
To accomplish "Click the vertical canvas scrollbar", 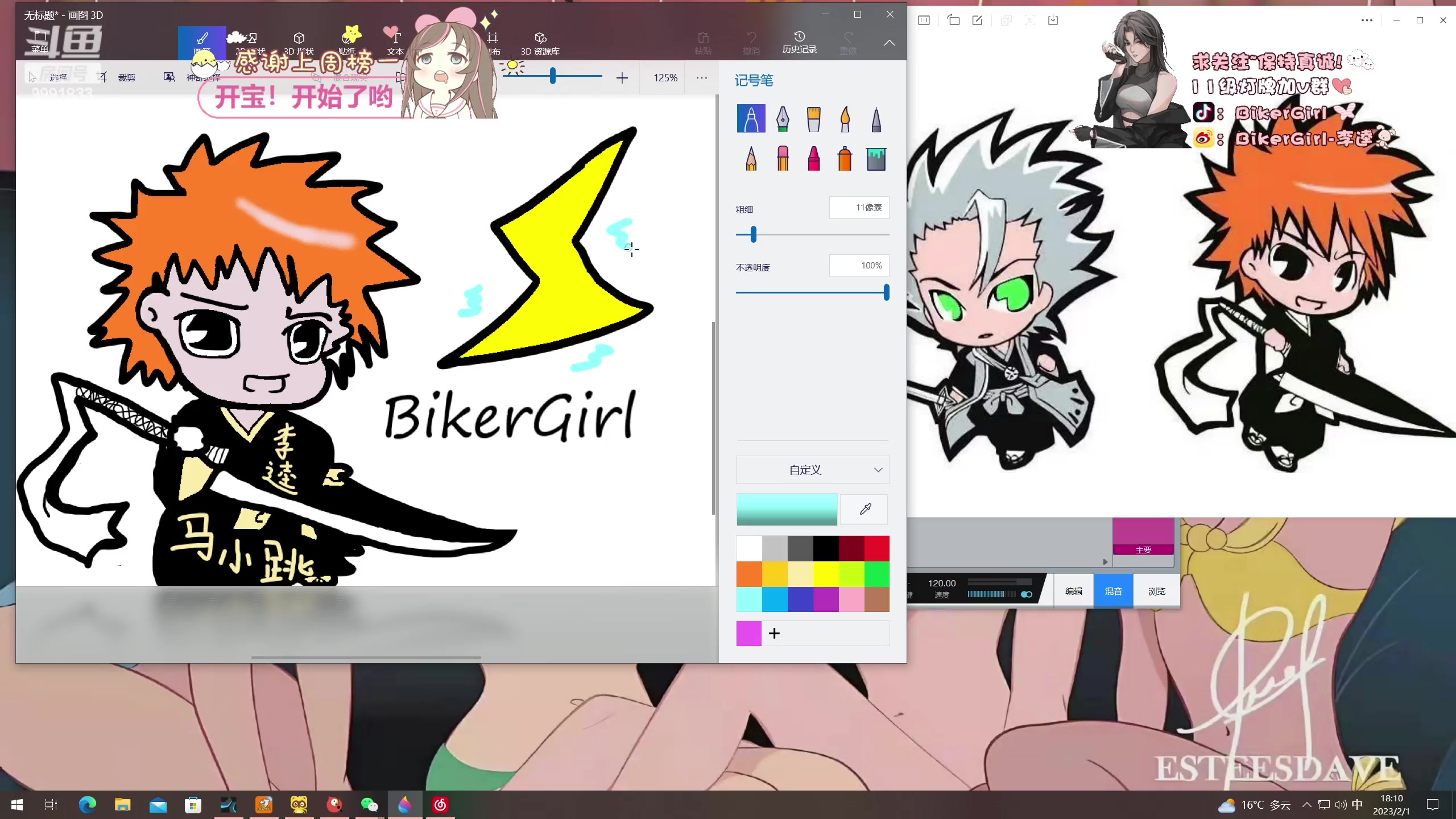I will click(x=713, y=418).
